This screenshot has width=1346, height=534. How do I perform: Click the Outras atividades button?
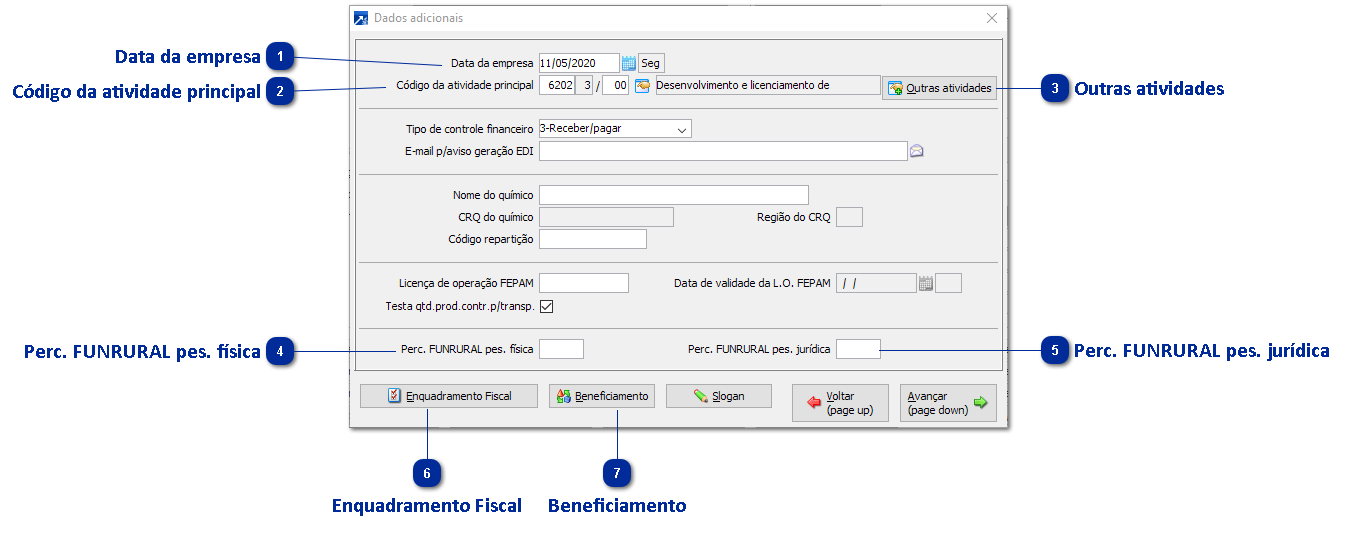pos(939,88)
